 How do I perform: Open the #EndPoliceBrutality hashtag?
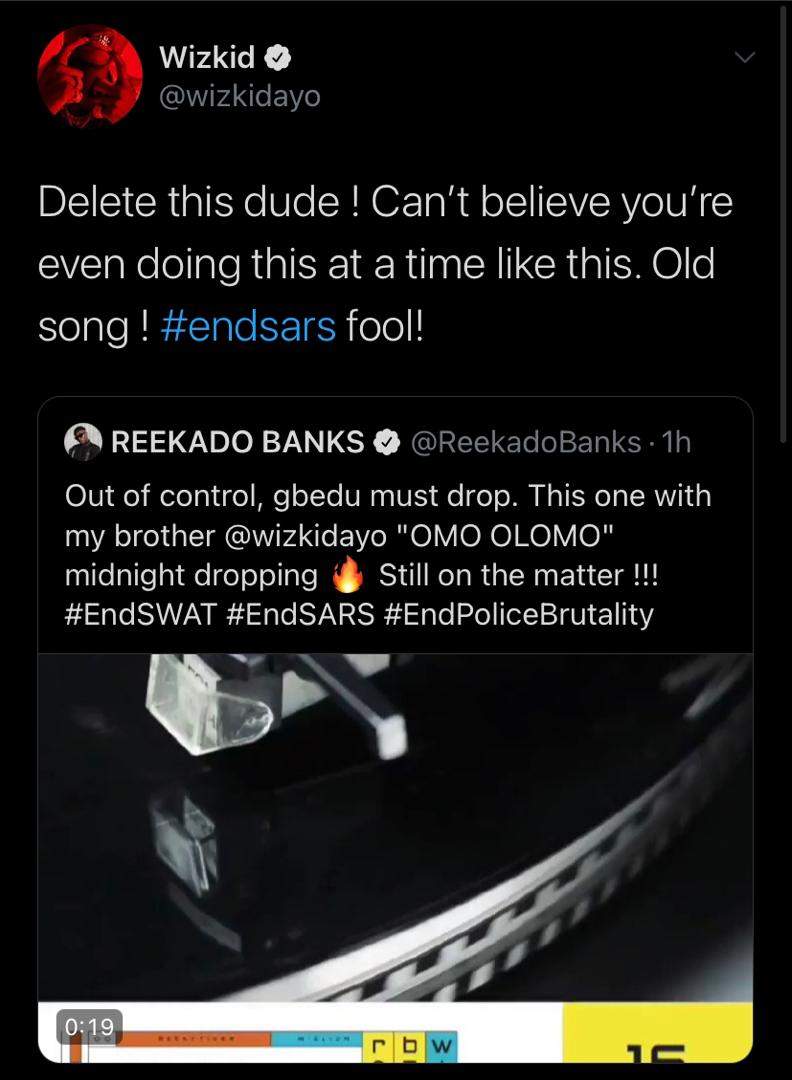(x=518, y=614)
